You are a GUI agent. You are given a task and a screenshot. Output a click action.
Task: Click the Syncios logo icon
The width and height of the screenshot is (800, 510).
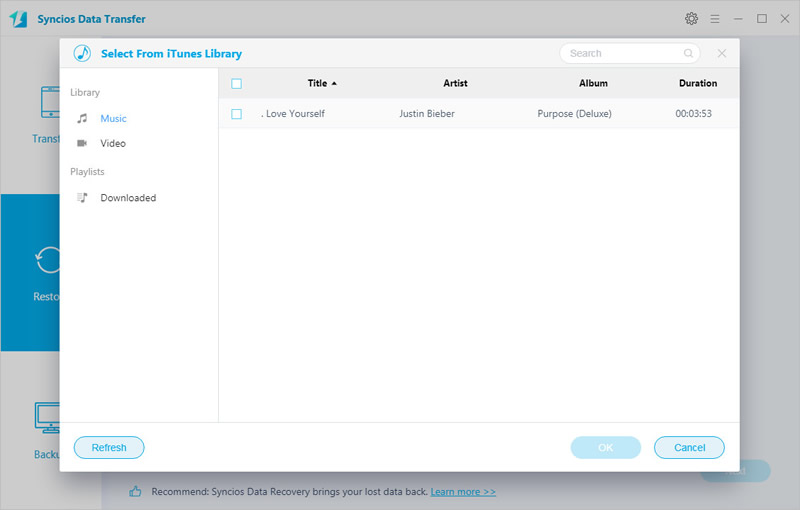(x=19, y=19)
